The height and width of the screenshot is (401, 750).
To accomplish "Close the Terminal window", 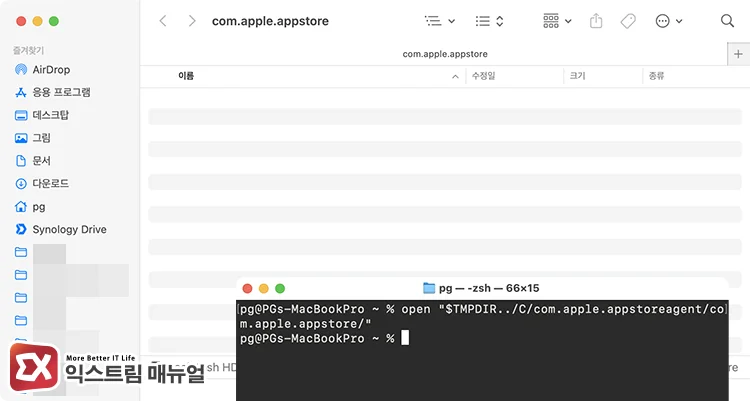I will [247, 289].
